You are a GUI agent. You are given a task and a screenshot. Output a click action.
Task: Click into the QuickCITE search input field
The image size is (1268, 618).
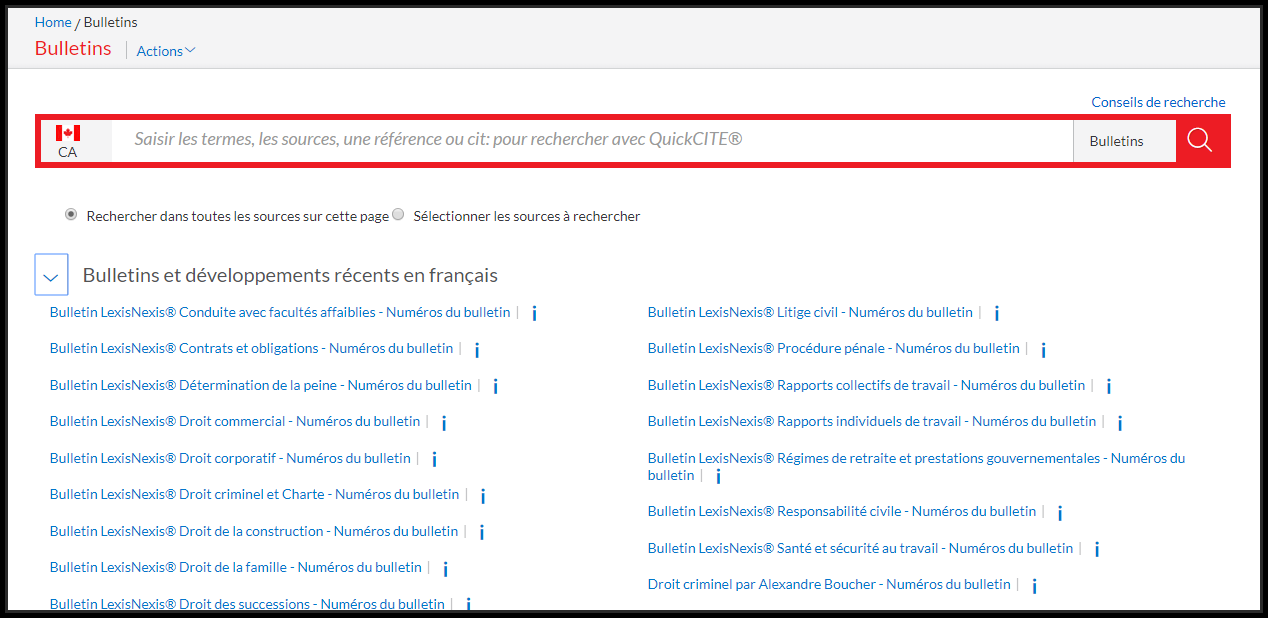click(x=592, y=140)
